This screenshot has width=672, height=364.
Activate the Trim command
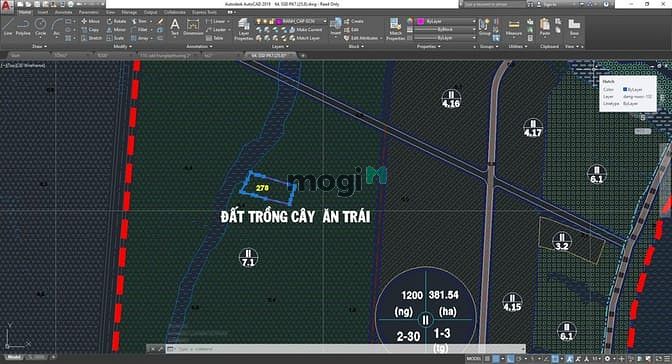[x=139, y=21]
